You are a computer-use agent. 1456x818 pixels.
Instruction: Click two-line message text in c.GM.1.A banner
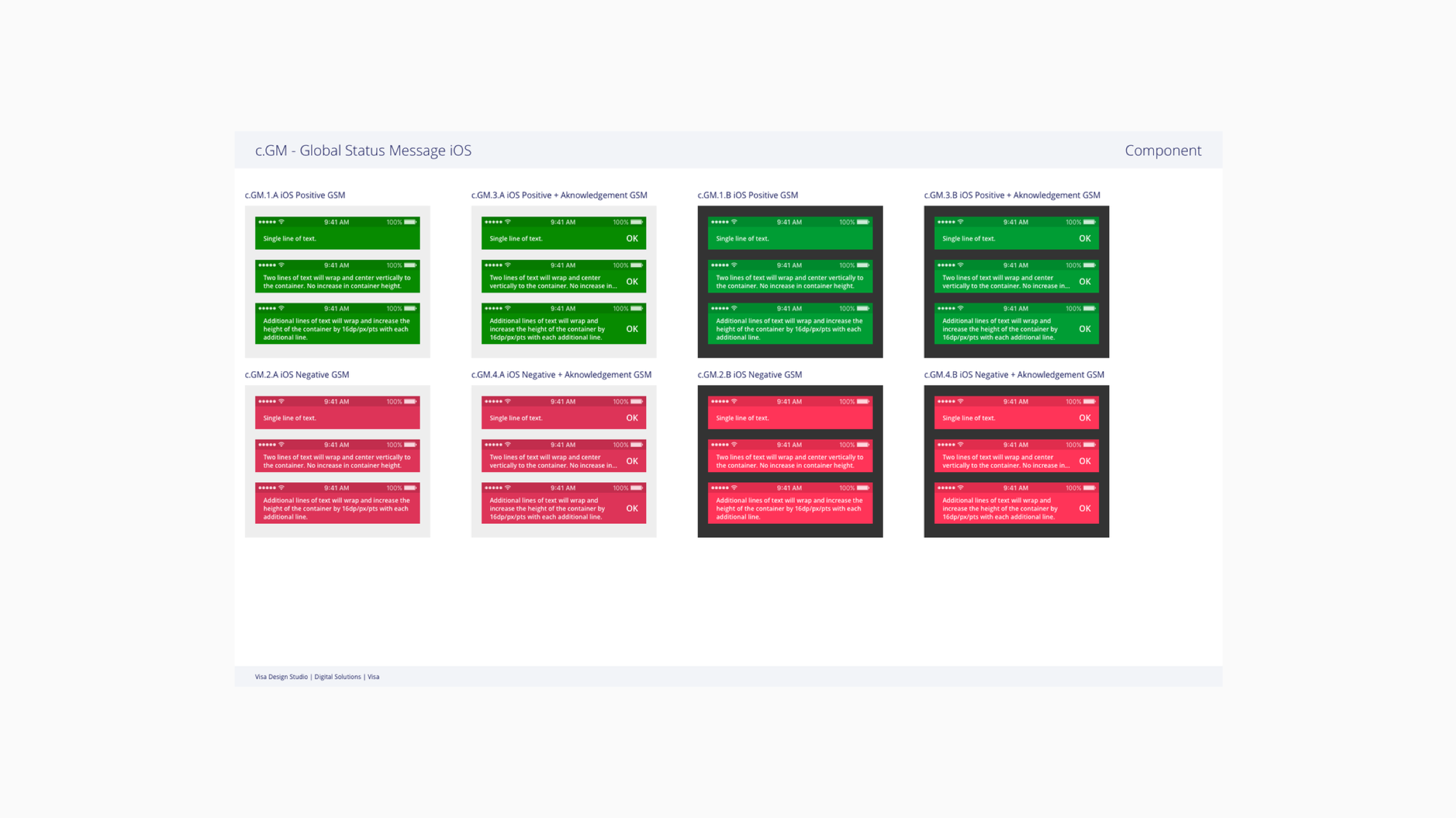click(x=337, y=282)
